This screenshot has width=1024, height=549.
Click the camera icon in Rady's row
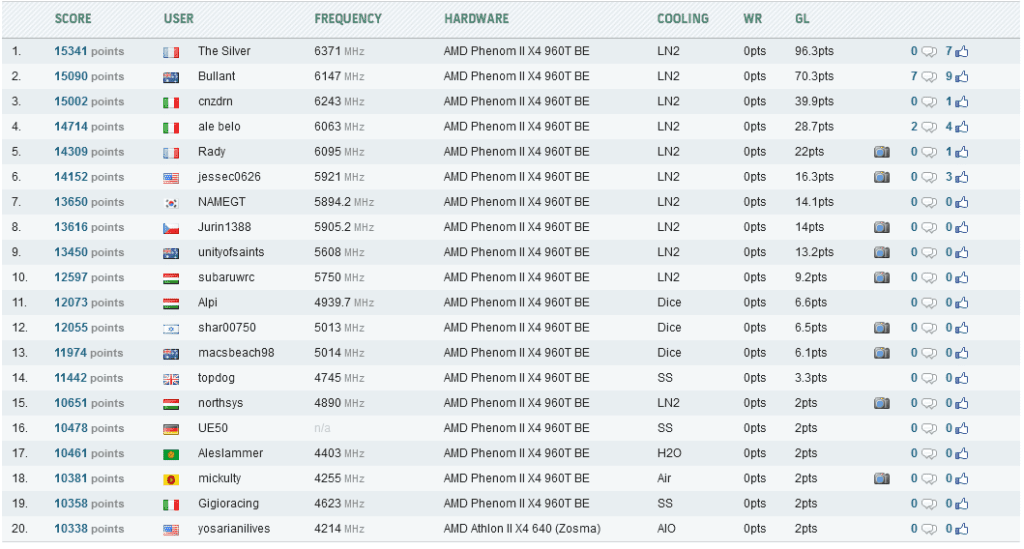click(882, 152)
